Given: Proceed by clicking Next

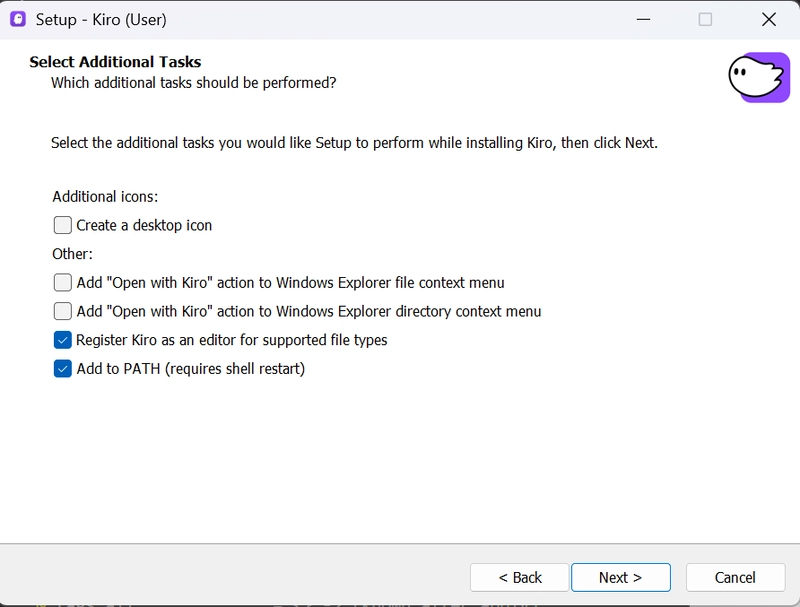Looking at the screenshot, I should pyautogui.click(x=620, y=577).
